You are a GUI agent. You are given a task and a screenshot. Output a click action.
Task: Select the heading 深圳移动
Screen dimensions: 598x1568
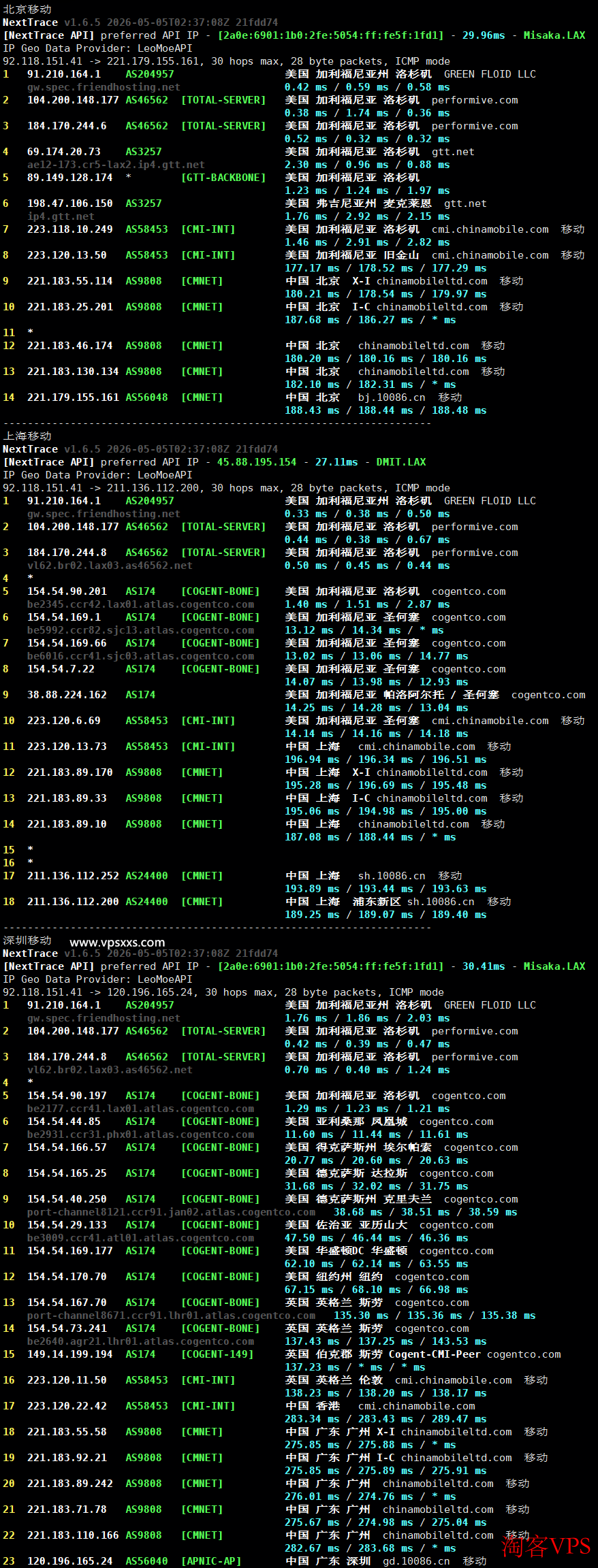(x=27, y=941)
